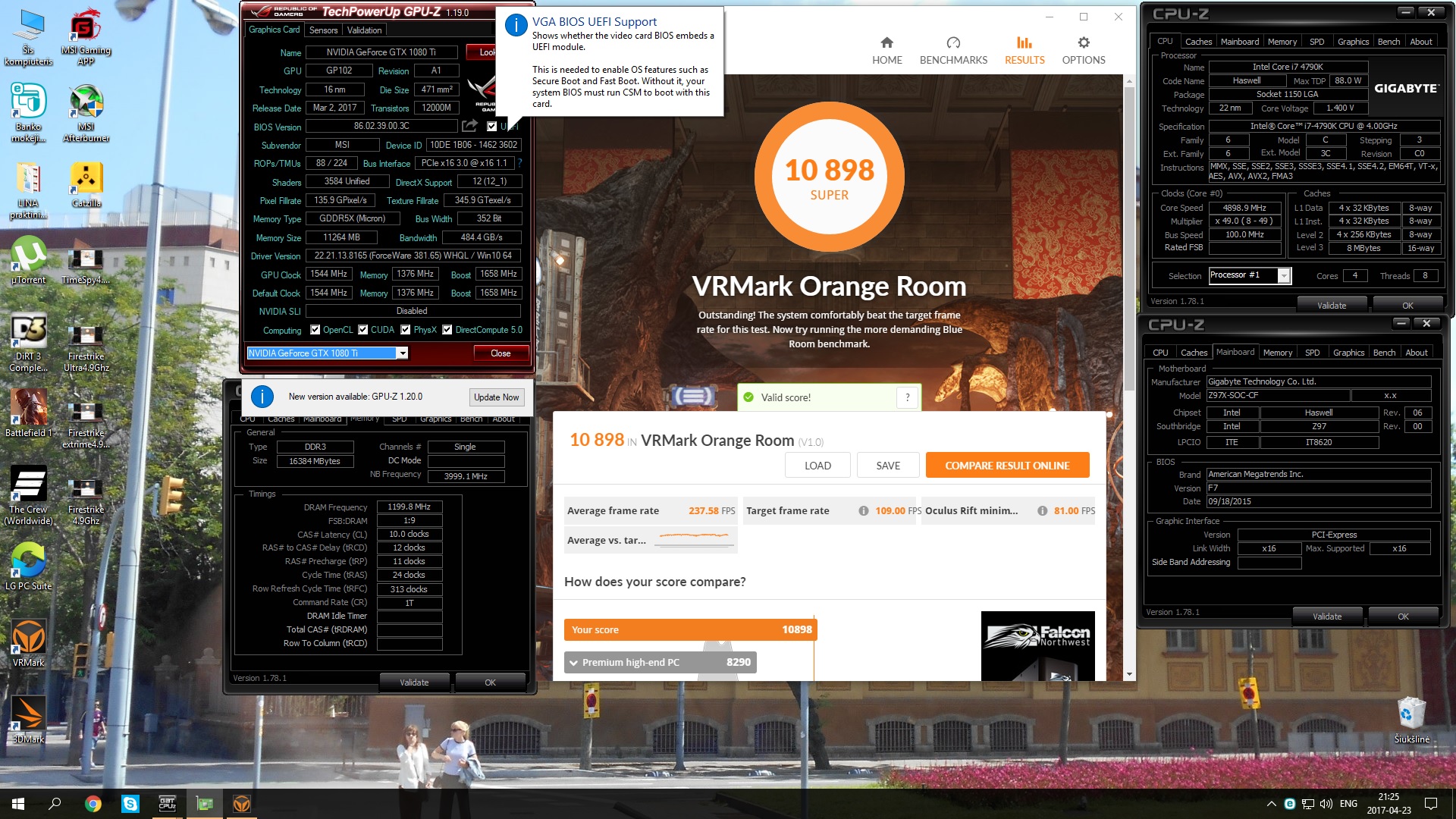The width and height of the screenshot is (1456, 819).
Task: Click Validate in top CPU-Z window
Action: point(1332,305)
